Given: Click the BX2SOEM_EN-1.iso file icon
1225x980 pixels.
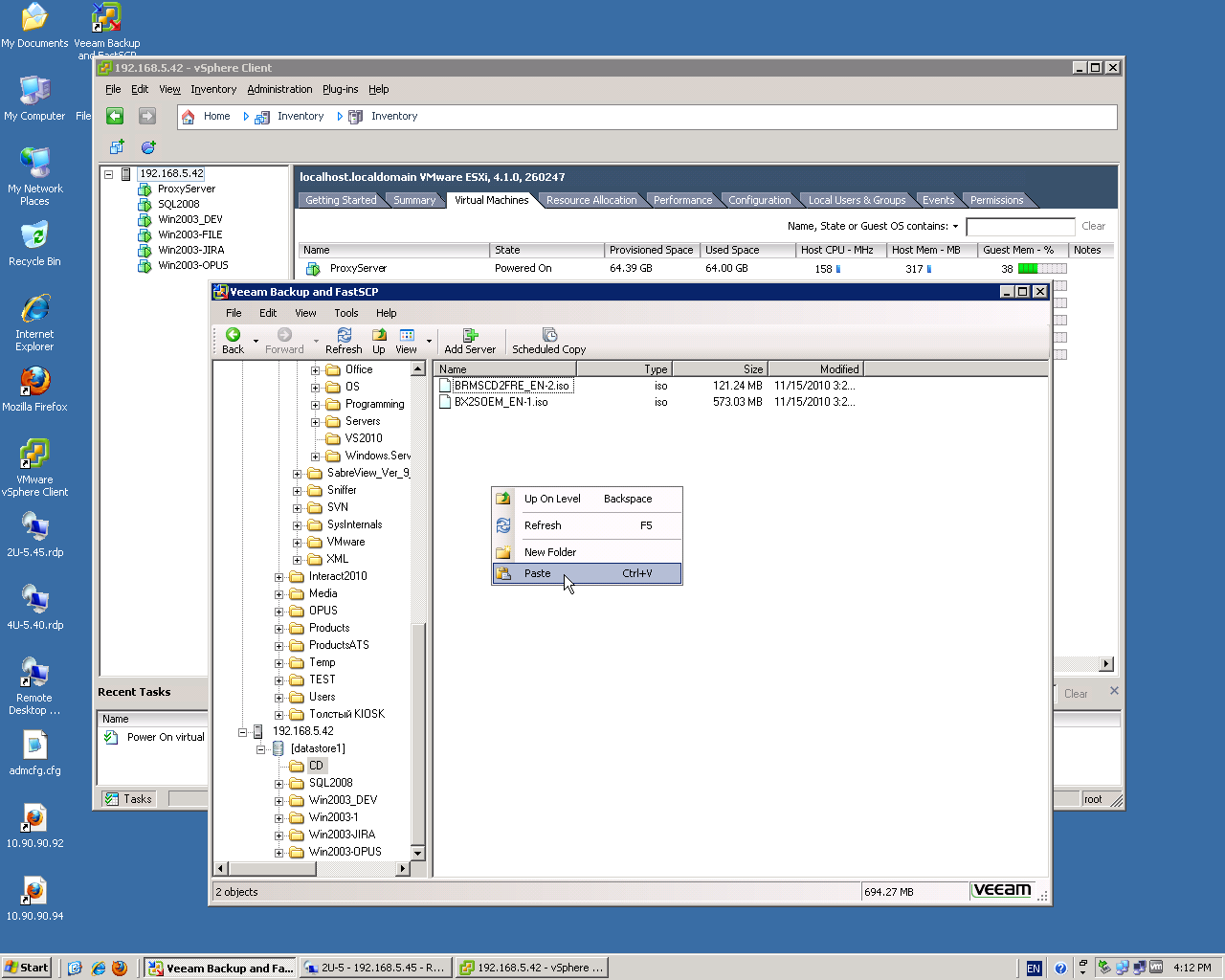Looking at the screenshot, I should (x=445, y=402).
